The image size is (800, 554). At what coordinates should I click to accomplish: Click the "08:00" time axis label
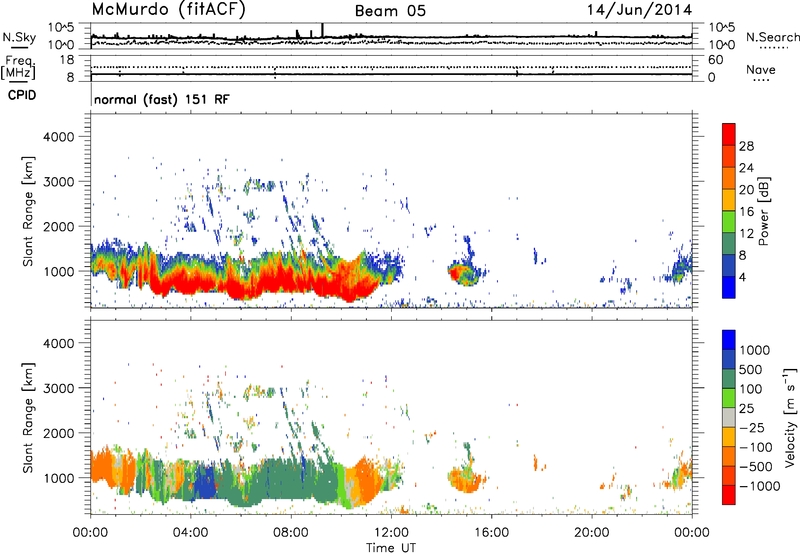point(291,533)
